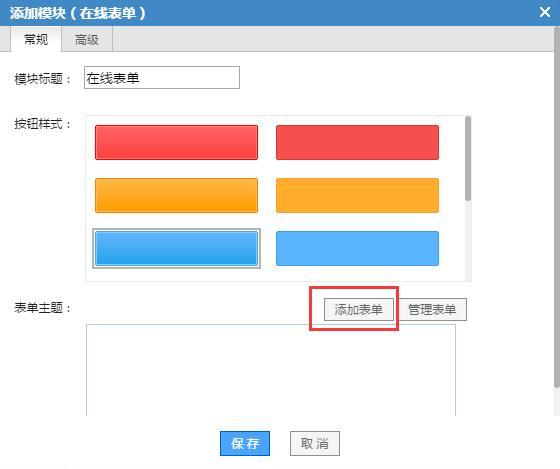Save the module with 保存
560x469 pixels.
click(x=245, y=444)
